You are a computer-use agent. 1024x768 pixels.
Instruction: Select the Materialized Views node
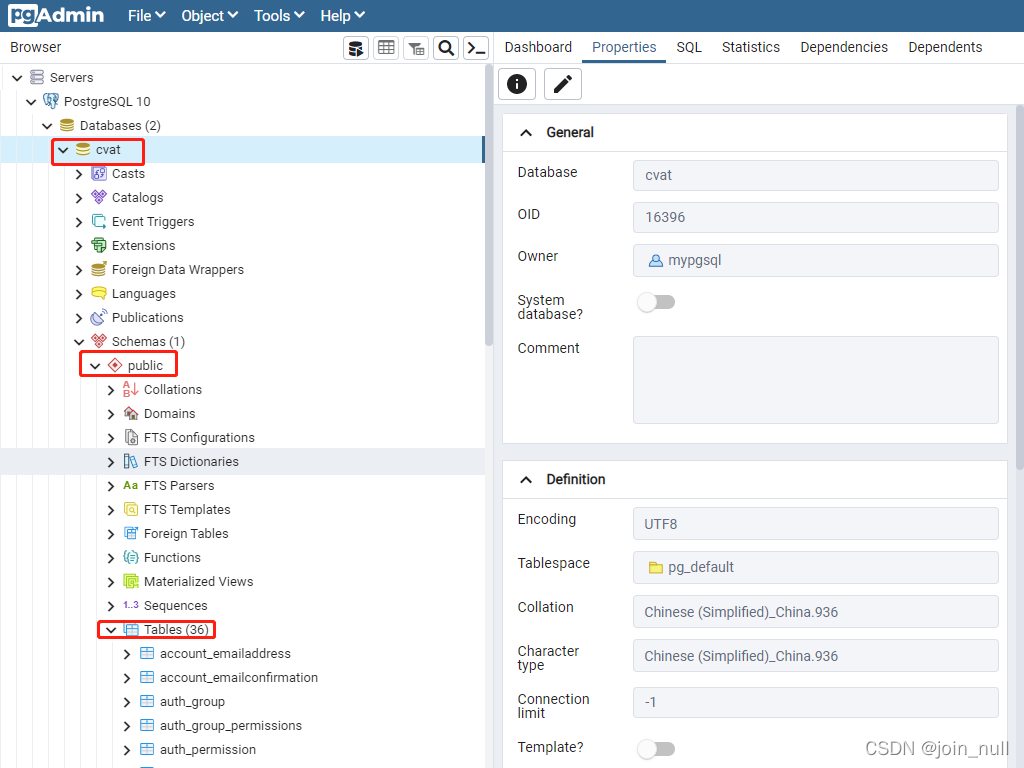coord(199,582)
